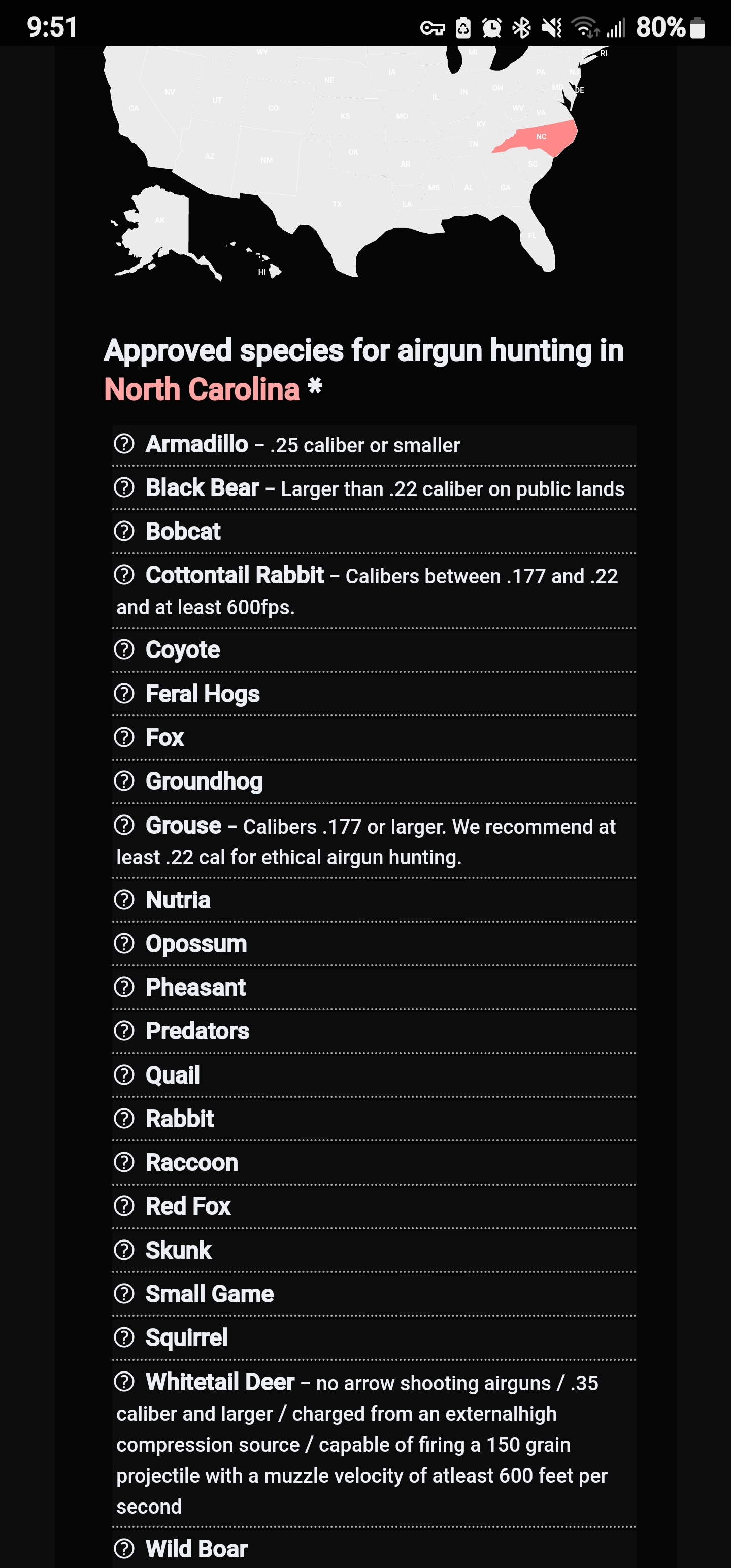Tap the help icon beside Bobcat
731x1568 pixels.
pyautogui.click(x=124, y=532)
